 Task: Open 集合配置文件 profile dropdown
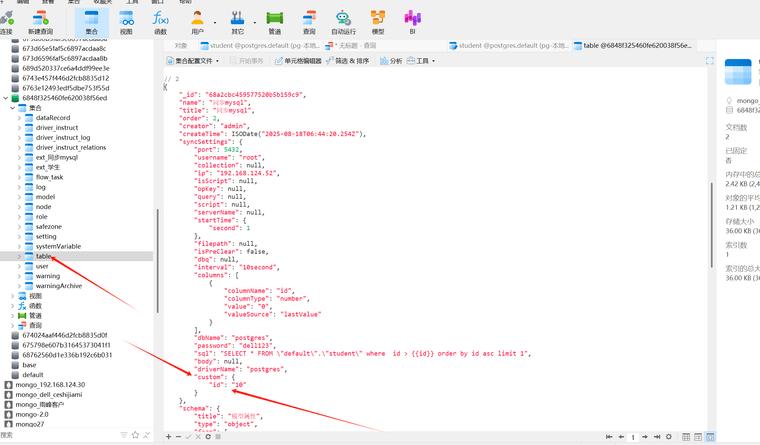pyautogui.click(x=193, y=61)
